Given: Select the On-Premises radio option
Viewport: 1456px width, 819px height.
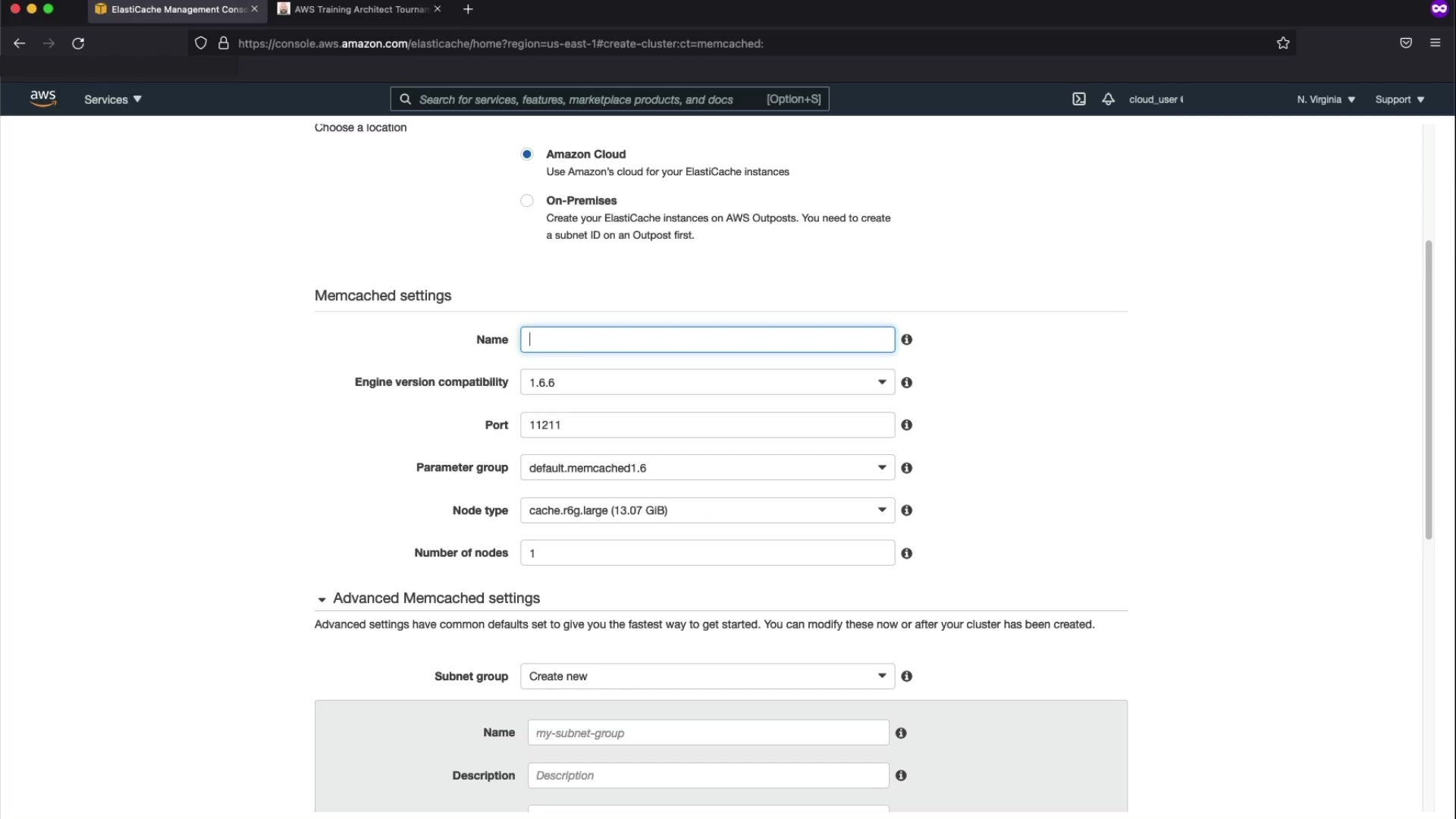Looking at the screenshot, I should (x=527, y=201).
